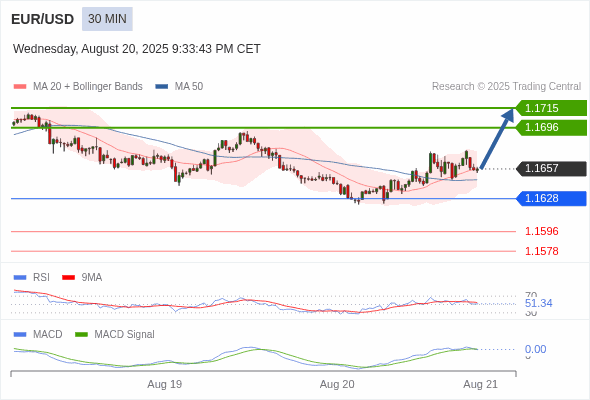
Task: Click the green MACD Signal swatch
Action: click(81, 335)
